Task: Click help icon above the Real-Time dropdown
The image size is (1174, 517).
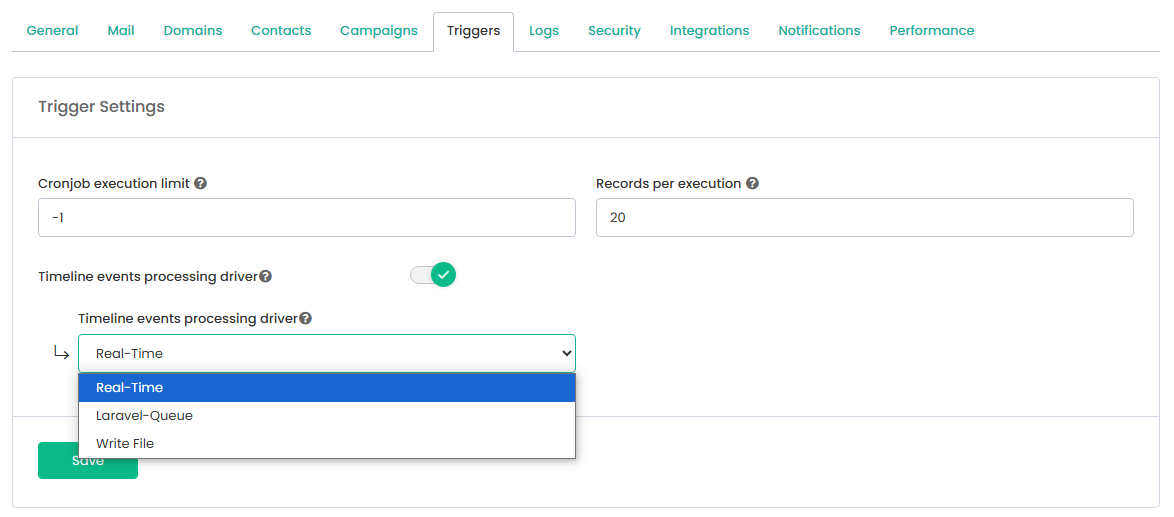Action: pyautogui.click(x=305, y=319)
